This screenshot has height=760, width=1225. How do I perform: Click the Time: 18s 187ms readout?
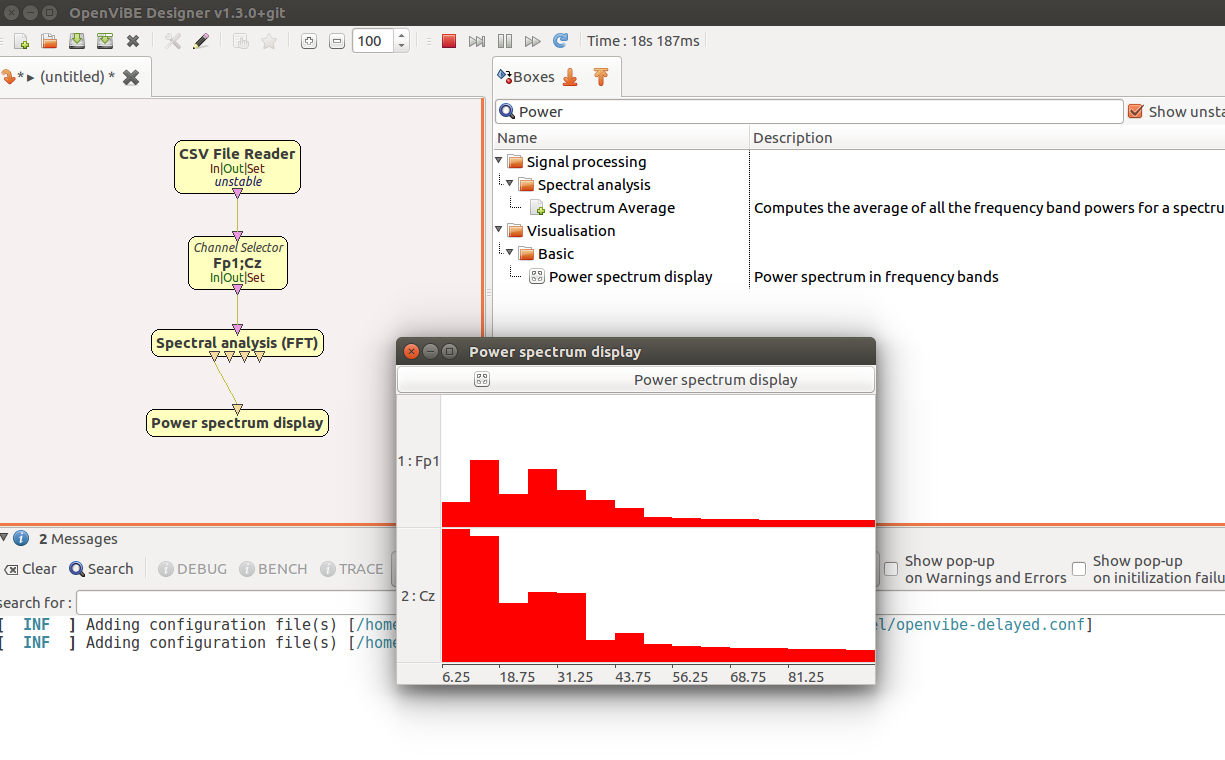click(x=644, y=41)
